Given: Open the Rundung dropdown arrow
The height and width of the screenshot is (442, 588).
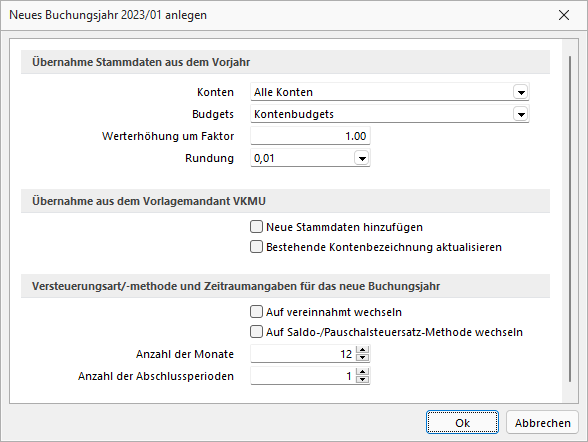Looking at the screenshot, I should 362,158.
